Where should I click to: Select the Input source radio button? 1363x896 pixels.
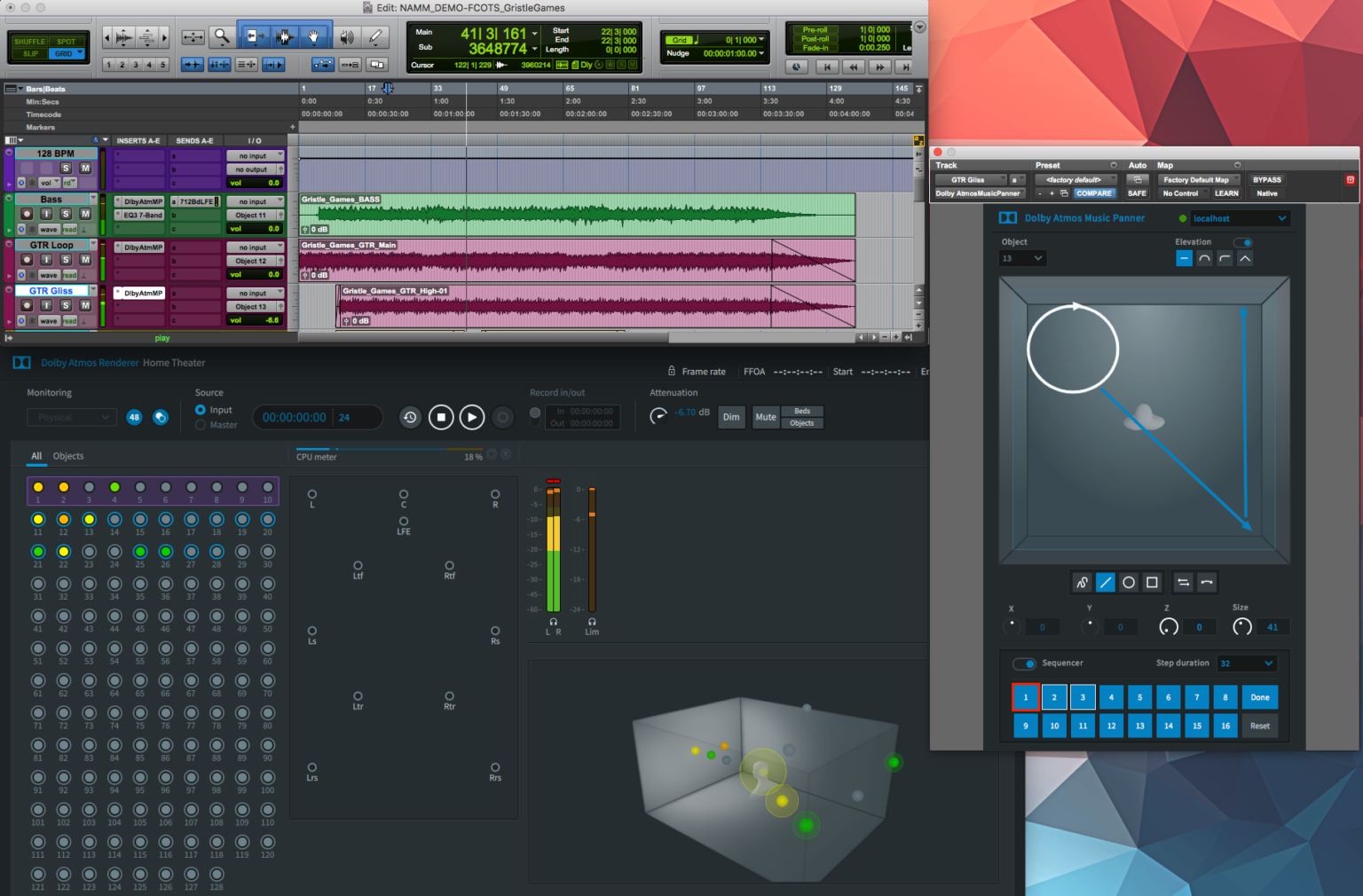[x=201, y=409]
